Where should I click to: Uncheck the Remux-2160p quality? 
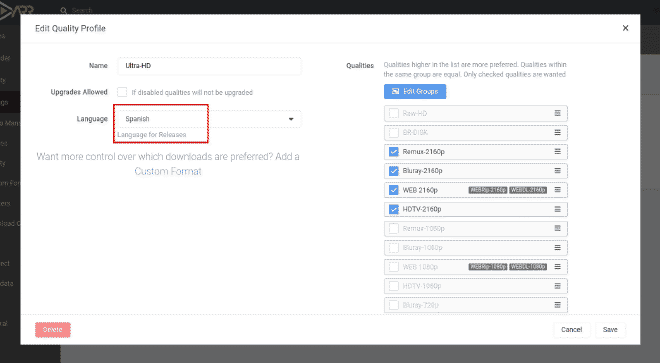point(394,152)
